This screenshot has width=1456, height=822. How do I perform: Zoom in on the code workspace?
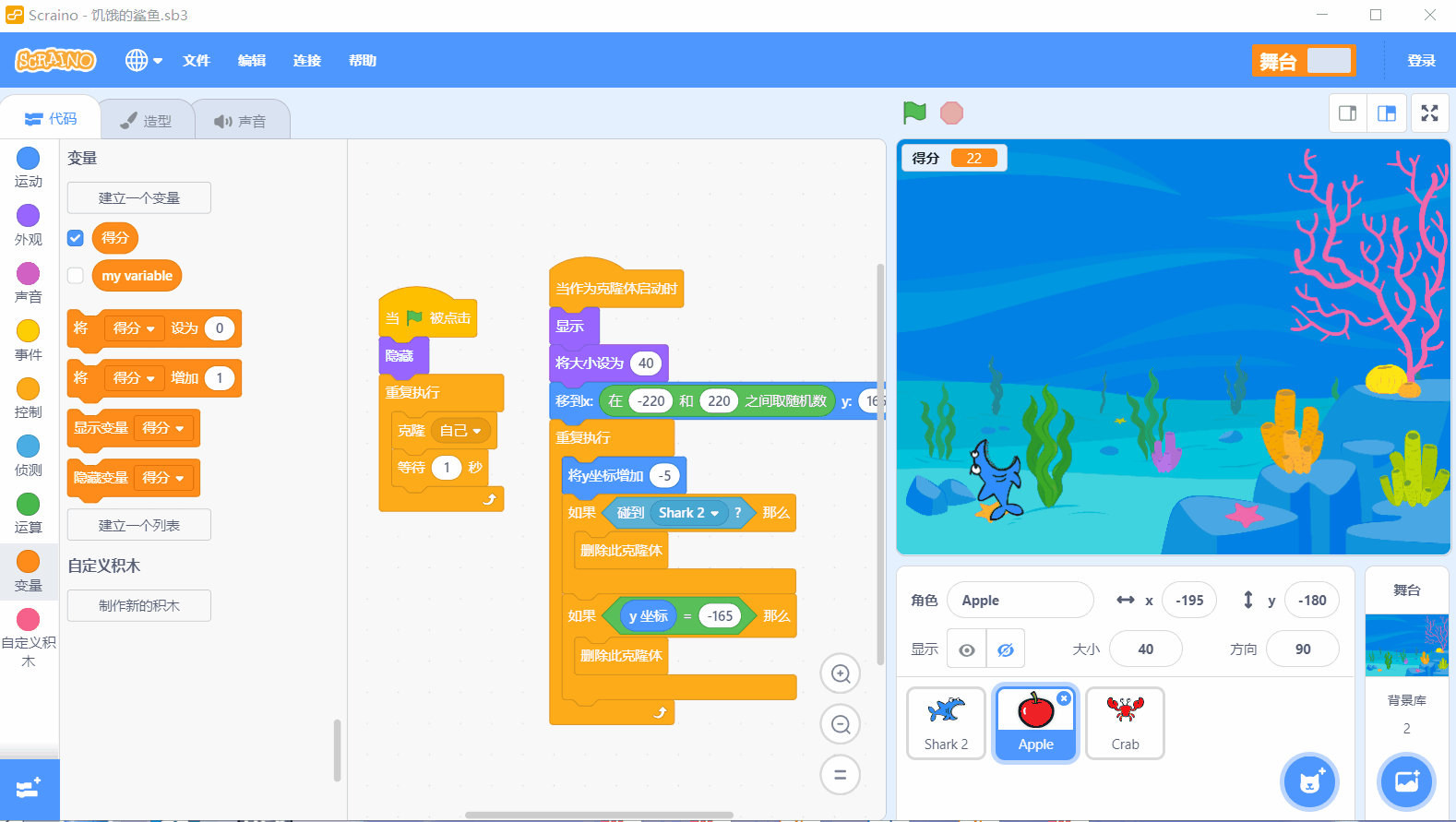point(841,673)
